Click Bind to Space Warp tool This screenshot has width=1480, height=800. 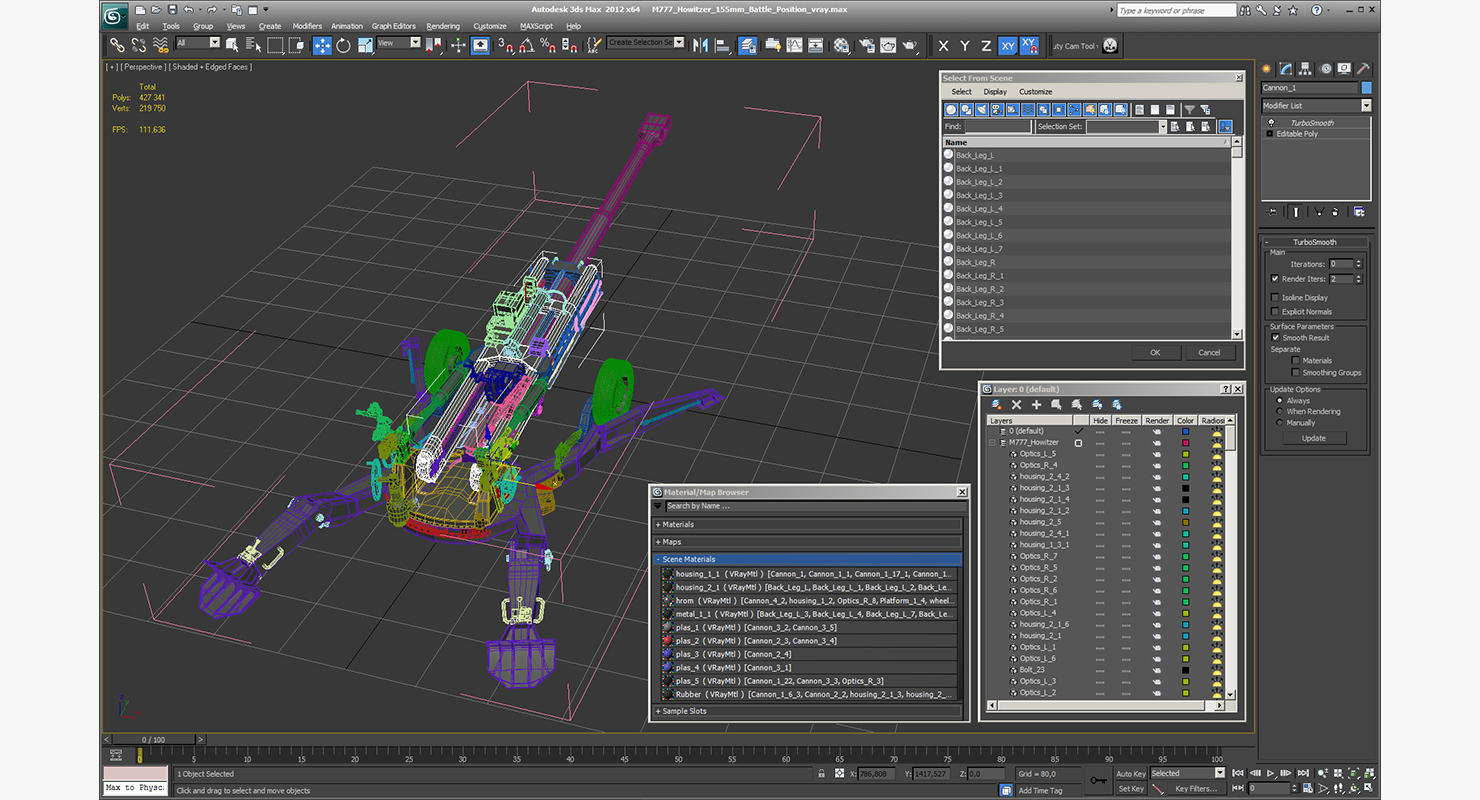[160, 45]
